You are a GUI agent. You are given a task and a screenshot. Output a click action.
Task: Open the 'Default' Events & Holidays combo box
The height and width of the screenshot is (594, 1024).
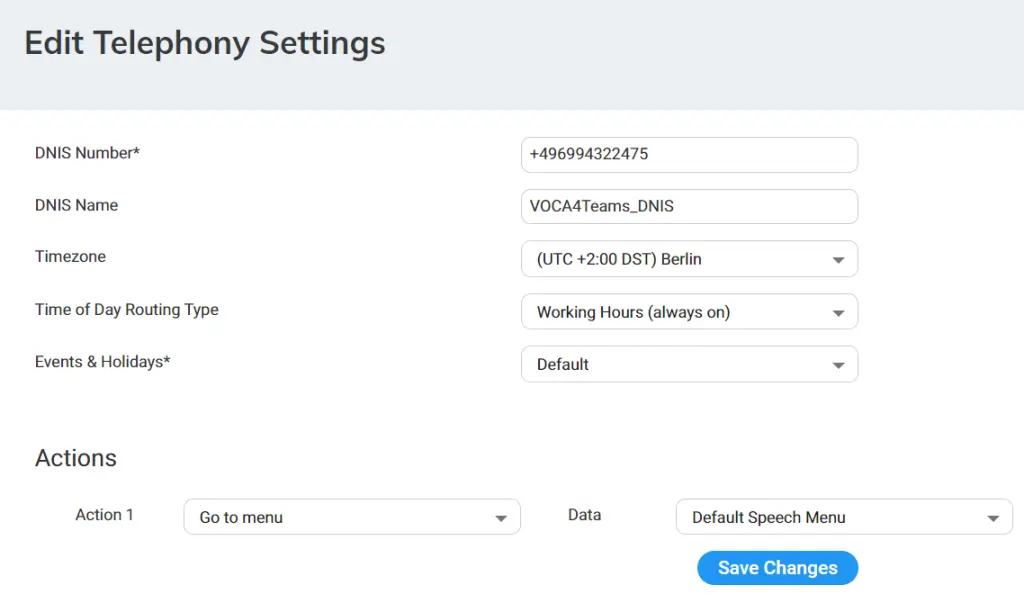(689, 364)
